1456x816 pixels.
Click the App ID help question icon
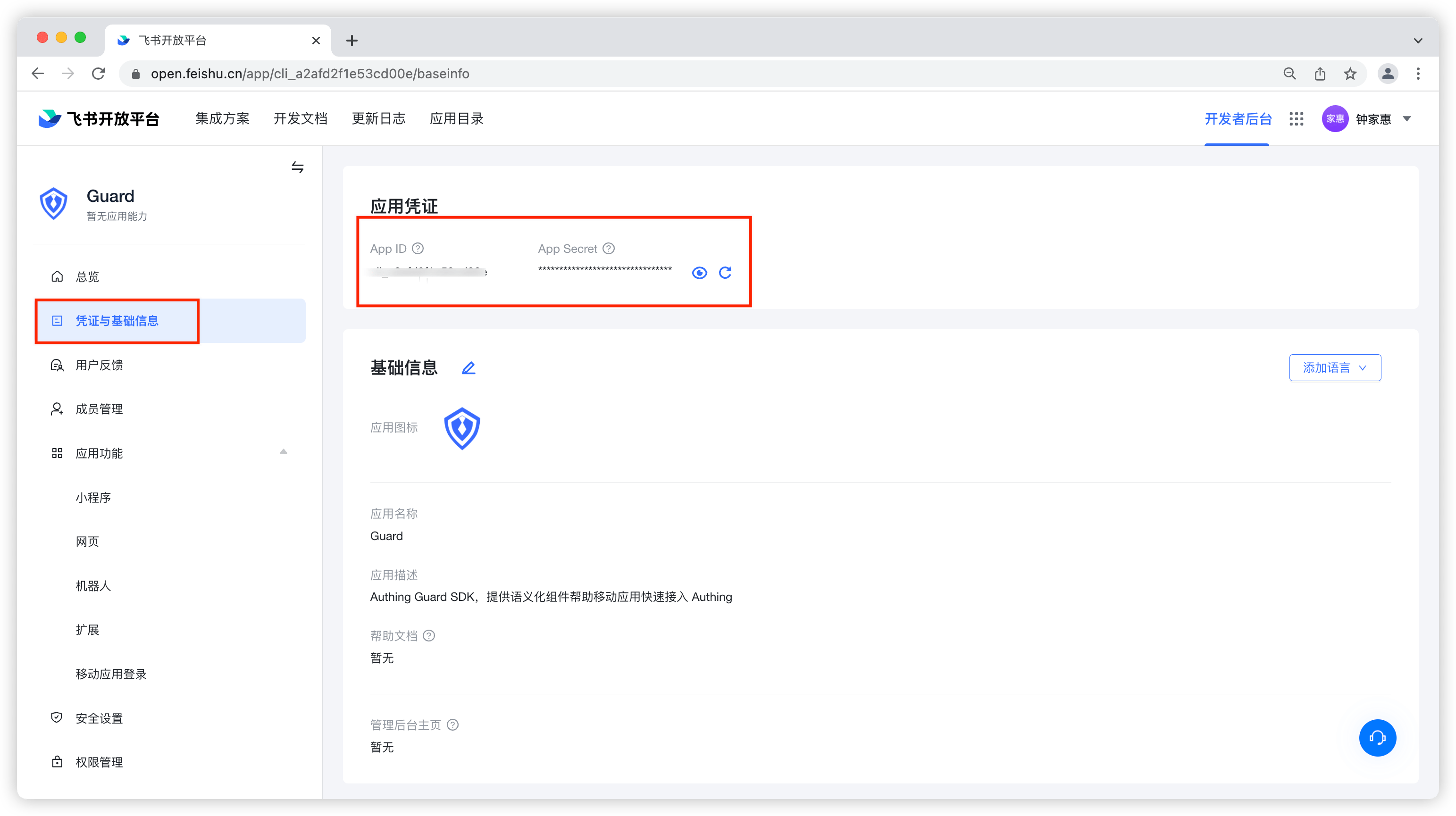[418, 249]
